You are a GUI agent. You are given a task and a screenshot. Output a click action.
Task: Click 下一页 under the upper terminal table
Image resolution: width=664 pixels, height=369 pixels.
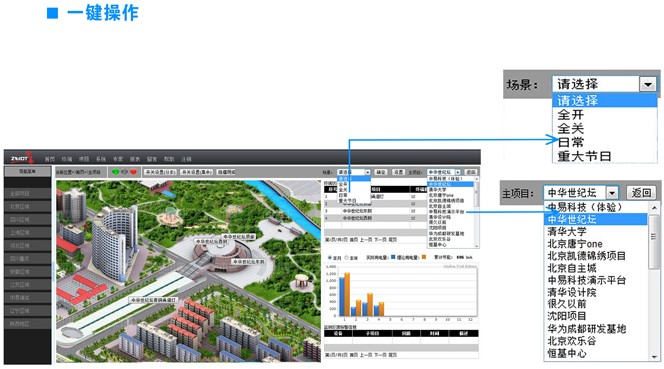pyautogui.click(x=380, y=240)
